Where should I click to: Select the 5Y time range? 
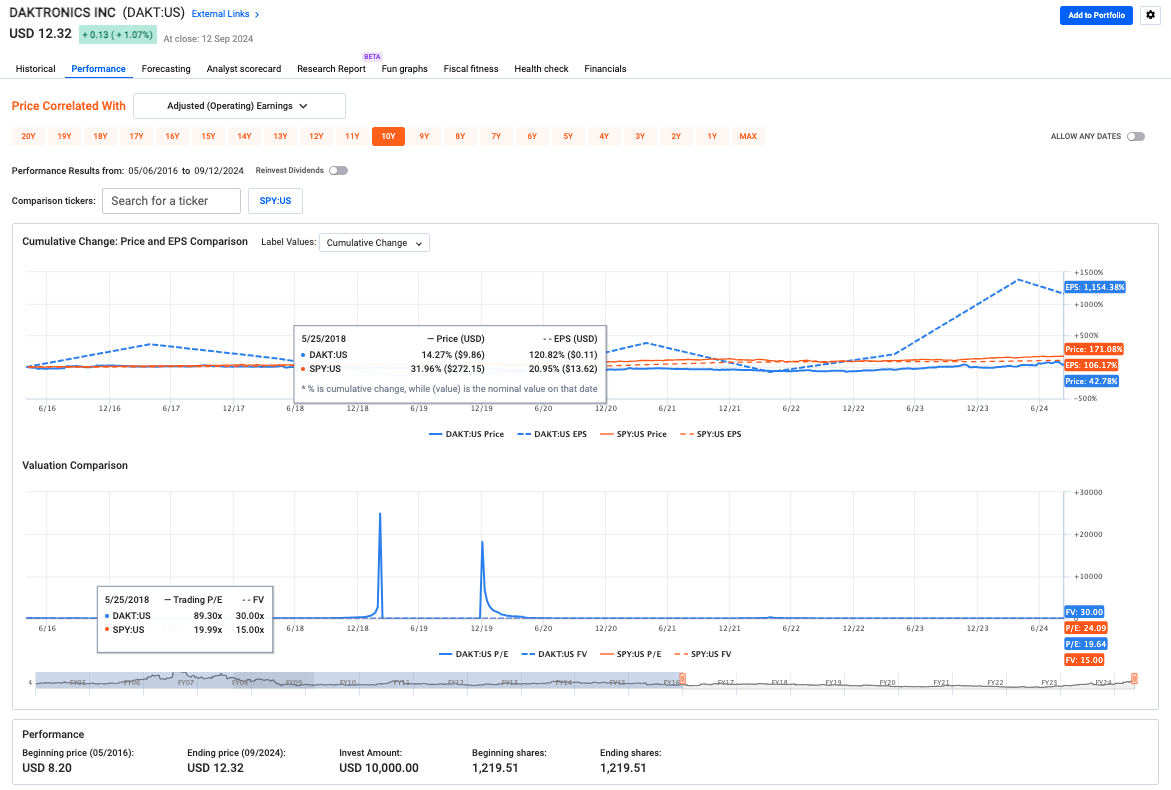click(568, 137)
